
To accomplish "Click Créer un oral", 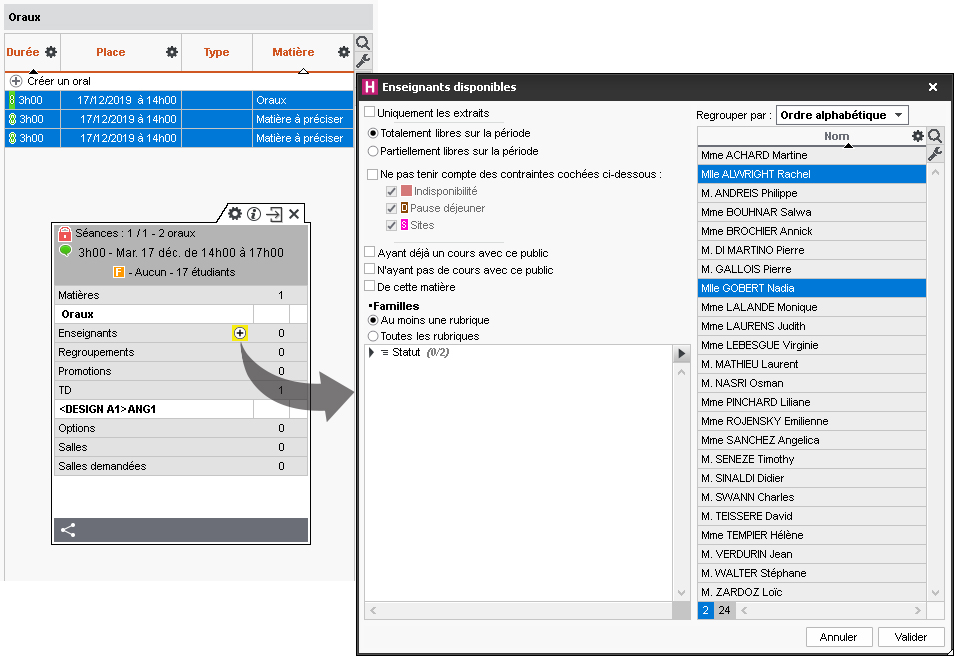I will (x=59, y=81).
